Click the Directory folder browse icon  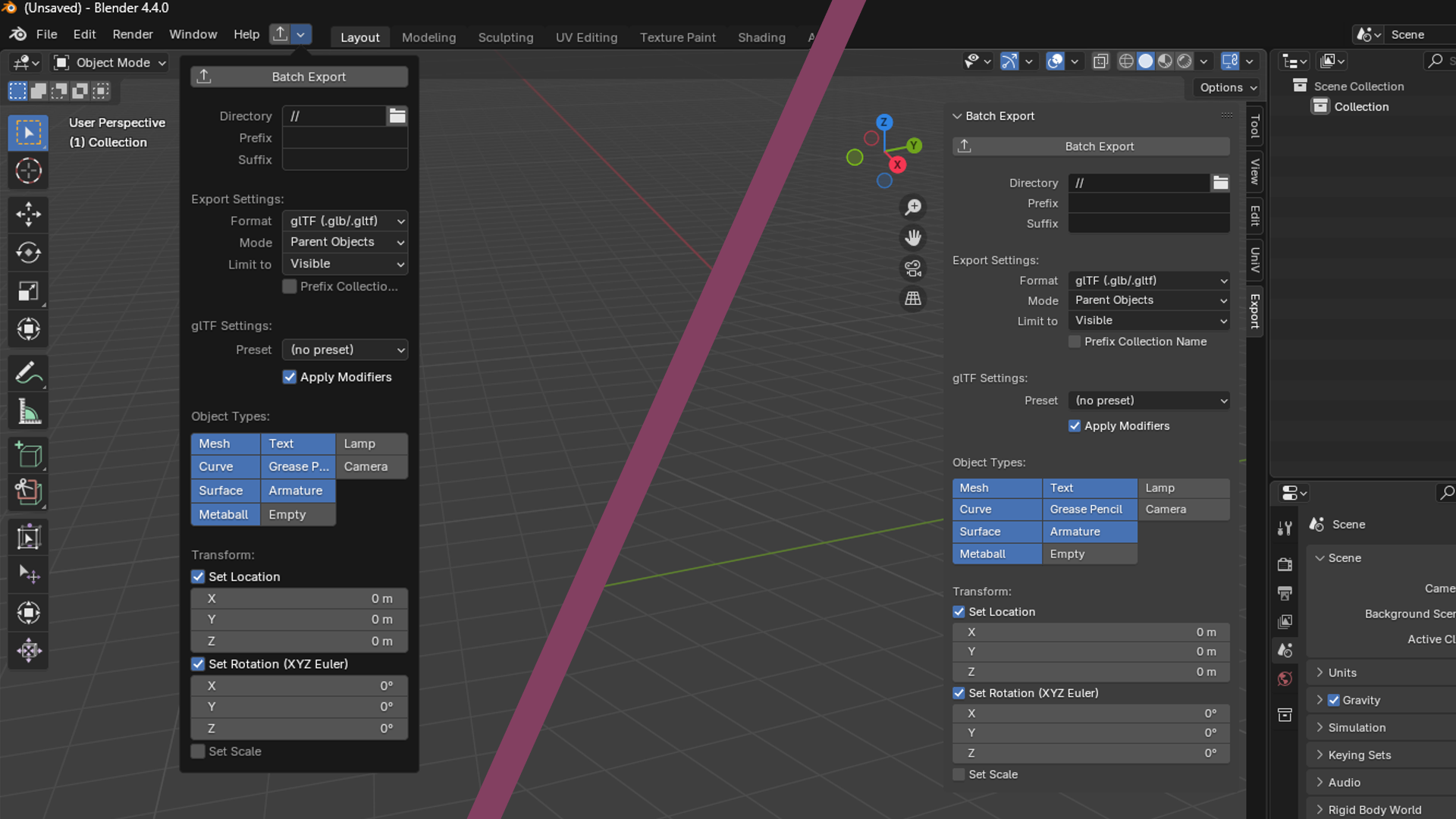[397, 115]
